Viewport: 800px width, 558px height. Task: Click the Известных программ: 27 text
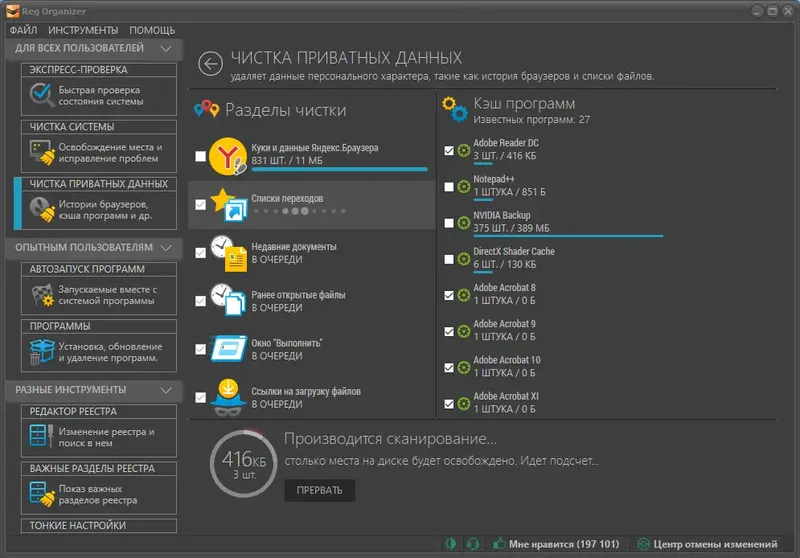coord(531,120)
